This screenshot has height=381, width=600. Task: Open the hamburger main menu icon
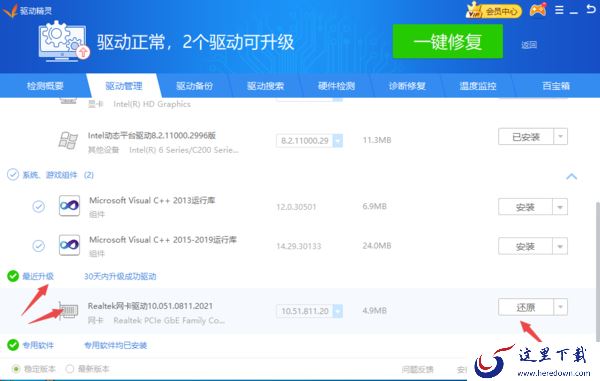point(559,10)
